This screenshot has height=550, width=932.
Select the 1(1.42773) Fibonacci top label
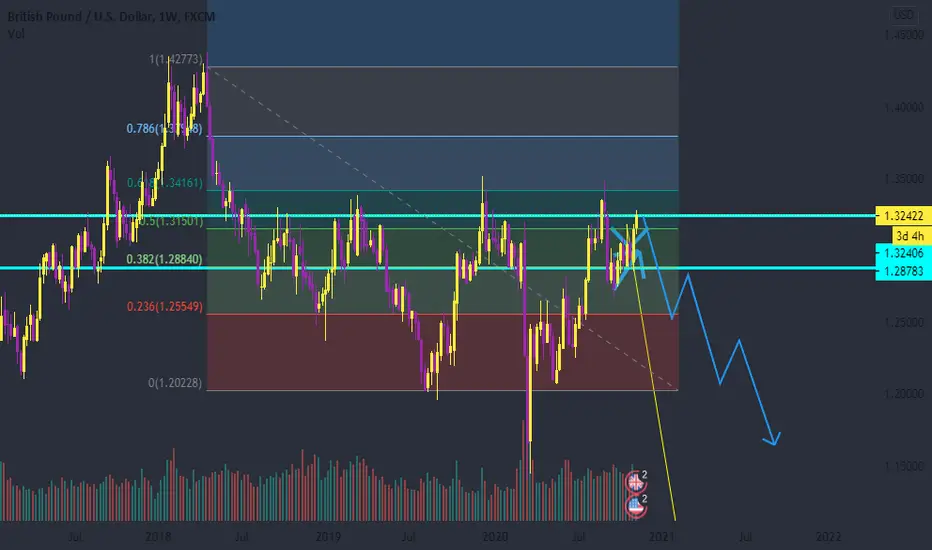tap(176, 59)
